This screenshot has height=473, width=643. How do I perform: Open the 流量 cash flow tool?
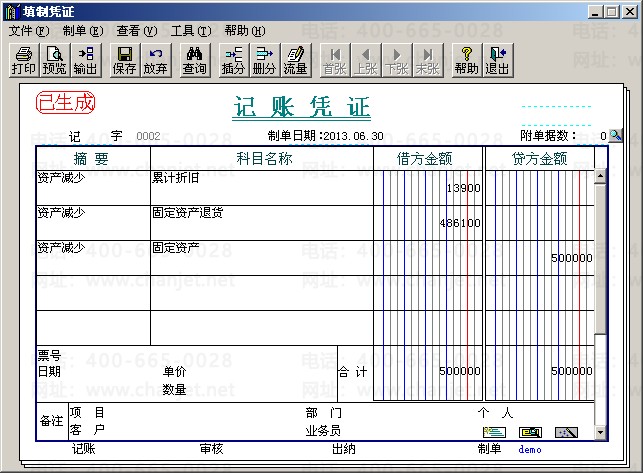pos(295,60)
